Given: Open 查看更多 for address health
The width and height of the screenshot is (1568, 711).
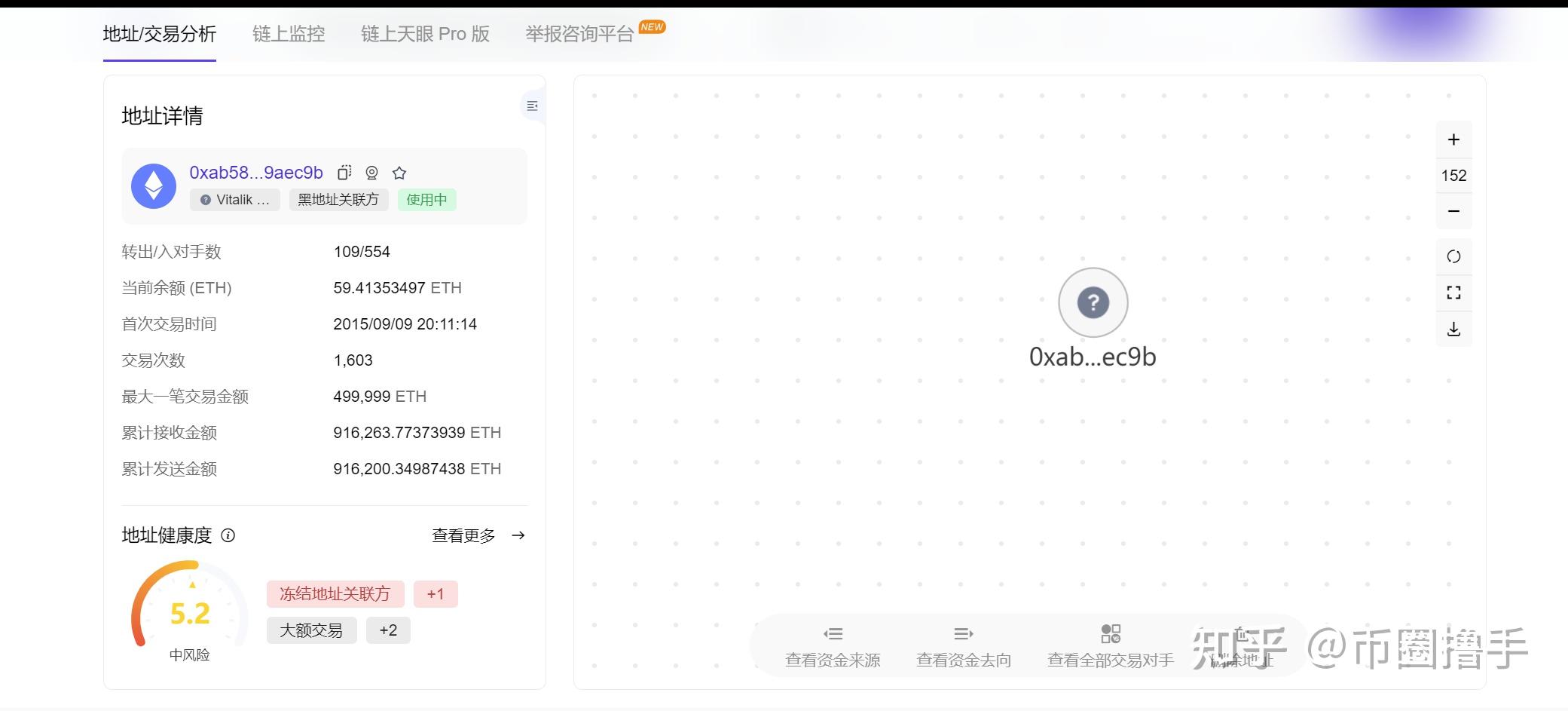Looking at the screenshot, I should tap(463, 535).
